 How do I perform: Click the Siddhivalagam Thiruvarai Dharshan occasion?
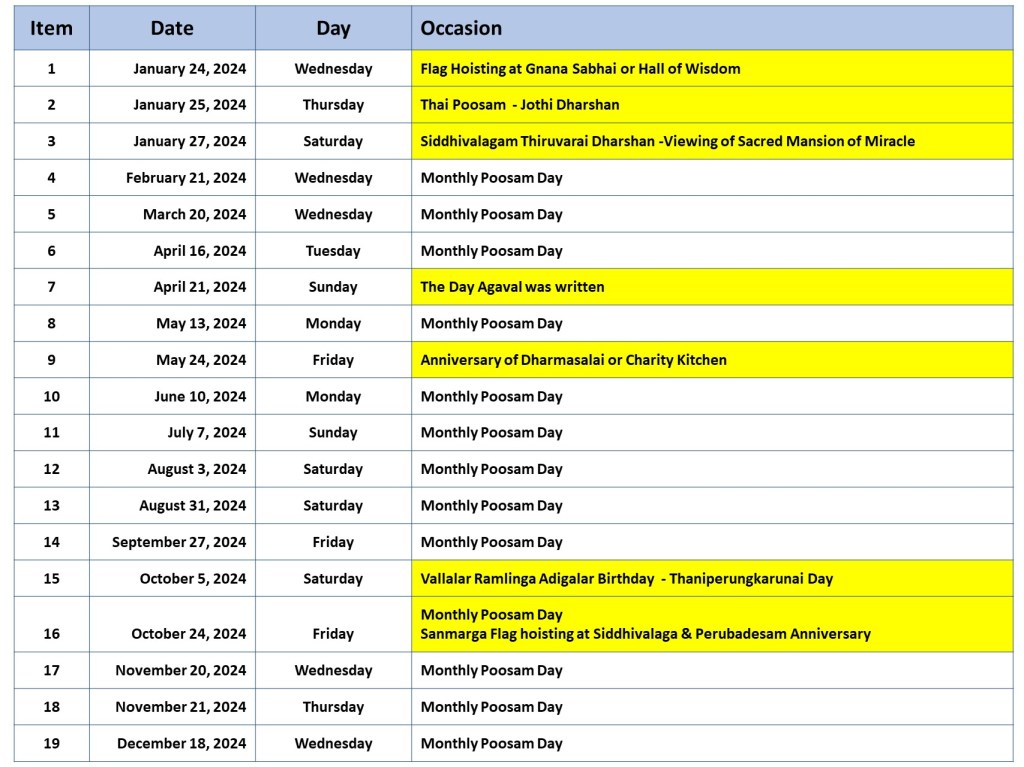[667, 141]
